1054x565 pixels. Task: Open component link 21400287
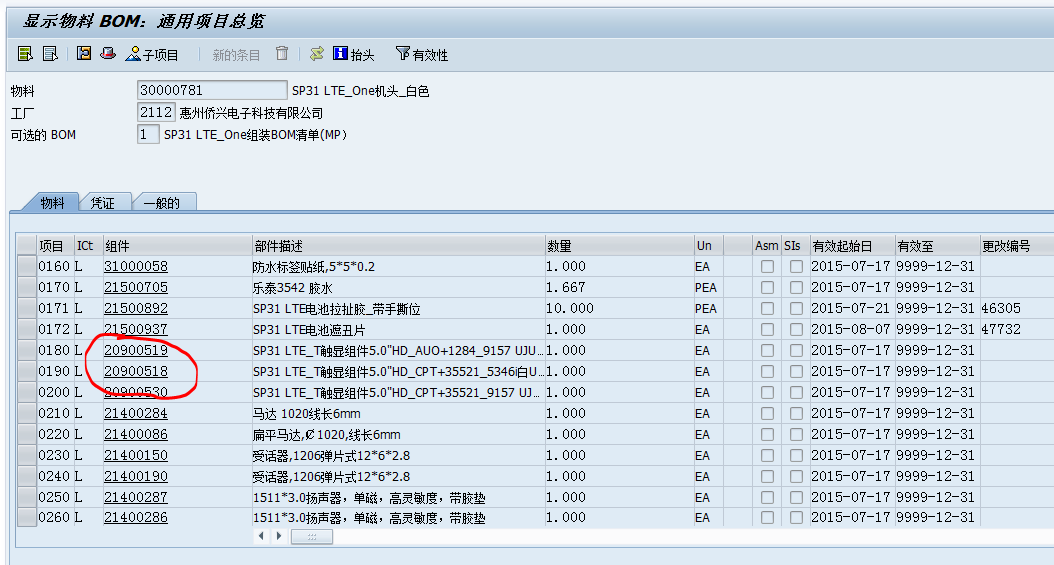pyautogui.click(x=136, y=497)
